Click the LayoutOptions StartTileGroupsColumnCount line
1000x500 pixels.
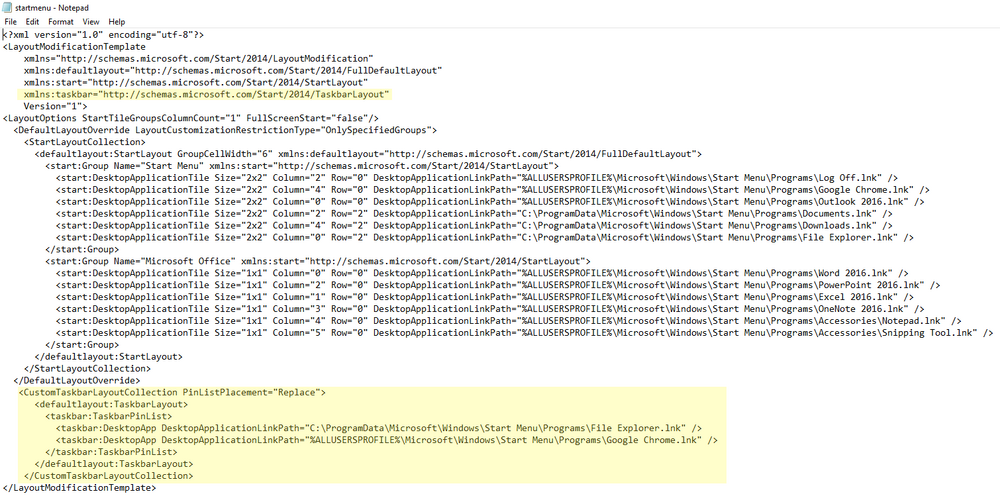click(191, 118)
